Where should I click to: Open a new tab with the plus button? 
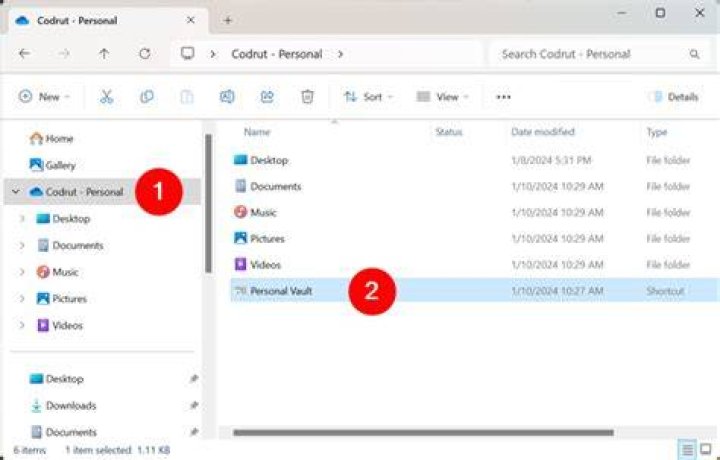click(228, 20)
